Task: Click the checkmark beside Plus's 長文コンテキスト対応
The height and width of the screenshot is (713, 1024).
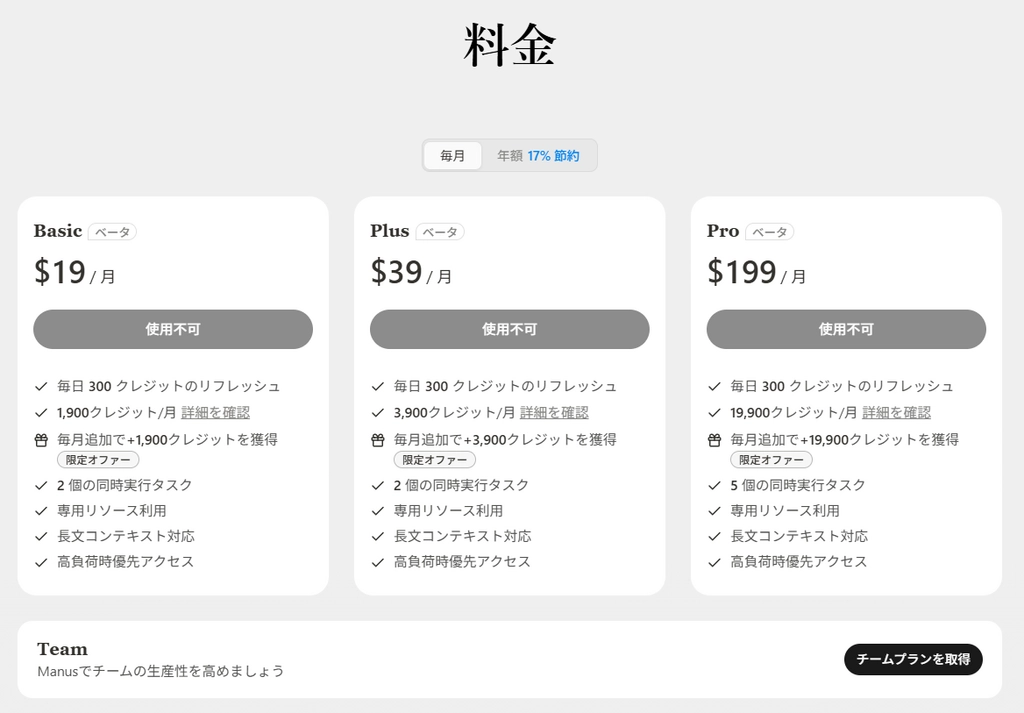Action: coord(377,536)
